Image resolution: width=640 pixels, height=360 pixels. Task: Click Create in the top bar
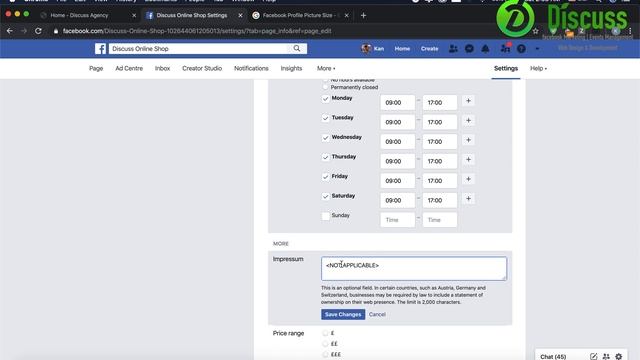click(x=429, y=49)
